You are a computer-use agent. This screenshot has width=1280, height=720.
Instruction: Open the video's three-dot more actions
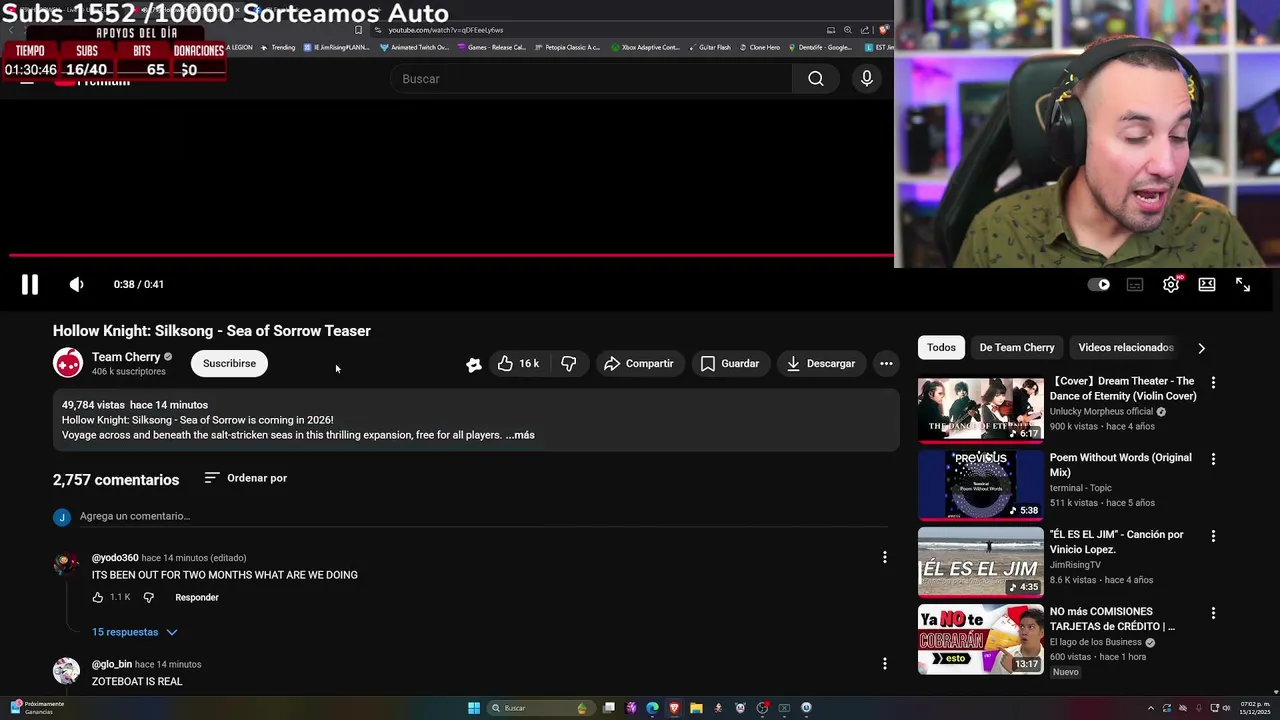click(x=886, y=363)
